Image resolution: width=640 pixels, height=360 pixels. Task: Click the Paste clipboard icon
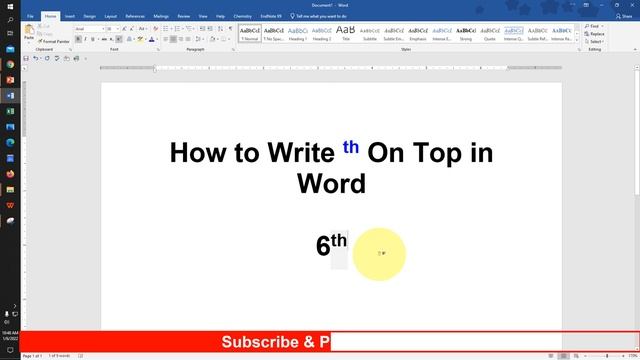coord(29,30)
